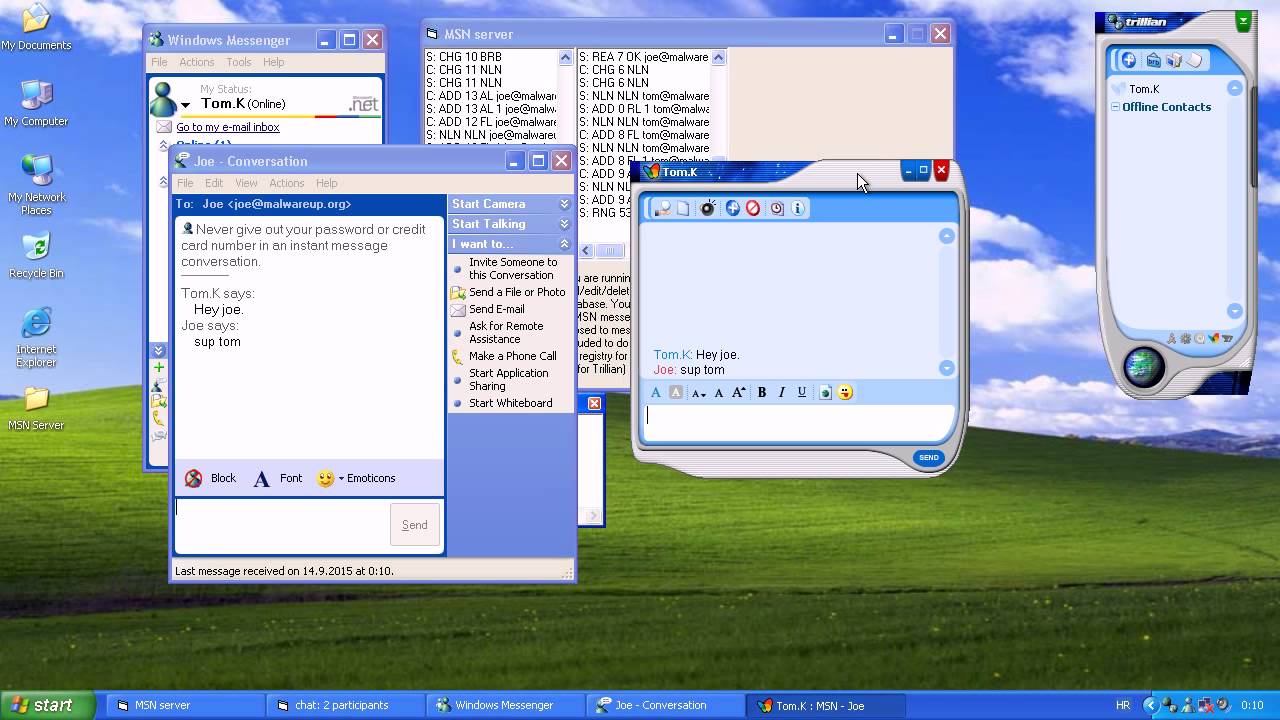Collapse the Start Talking section
1280x720 pixels.
point(564,224)
